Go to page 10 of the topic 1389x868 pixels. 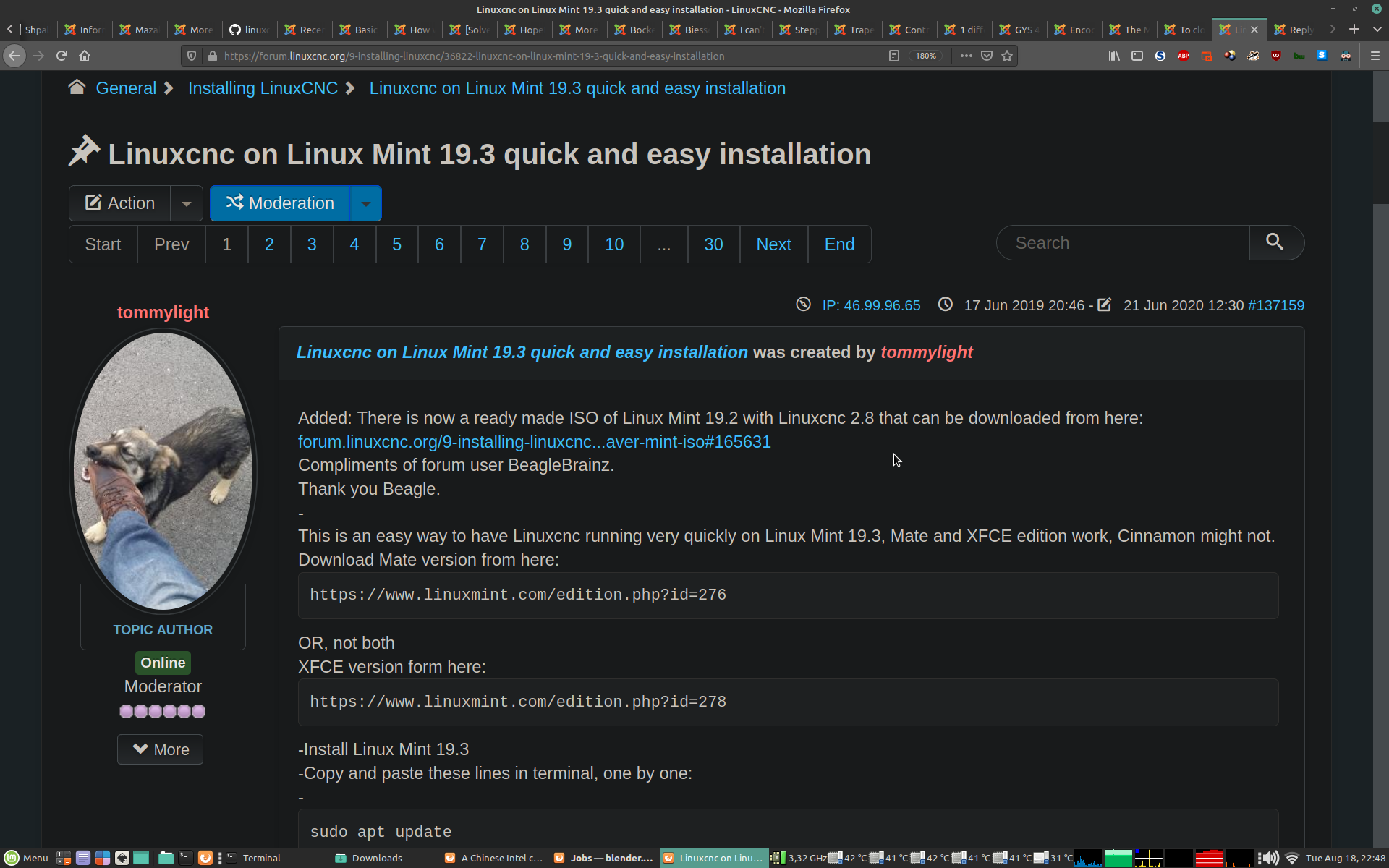[x=614, y=244]
